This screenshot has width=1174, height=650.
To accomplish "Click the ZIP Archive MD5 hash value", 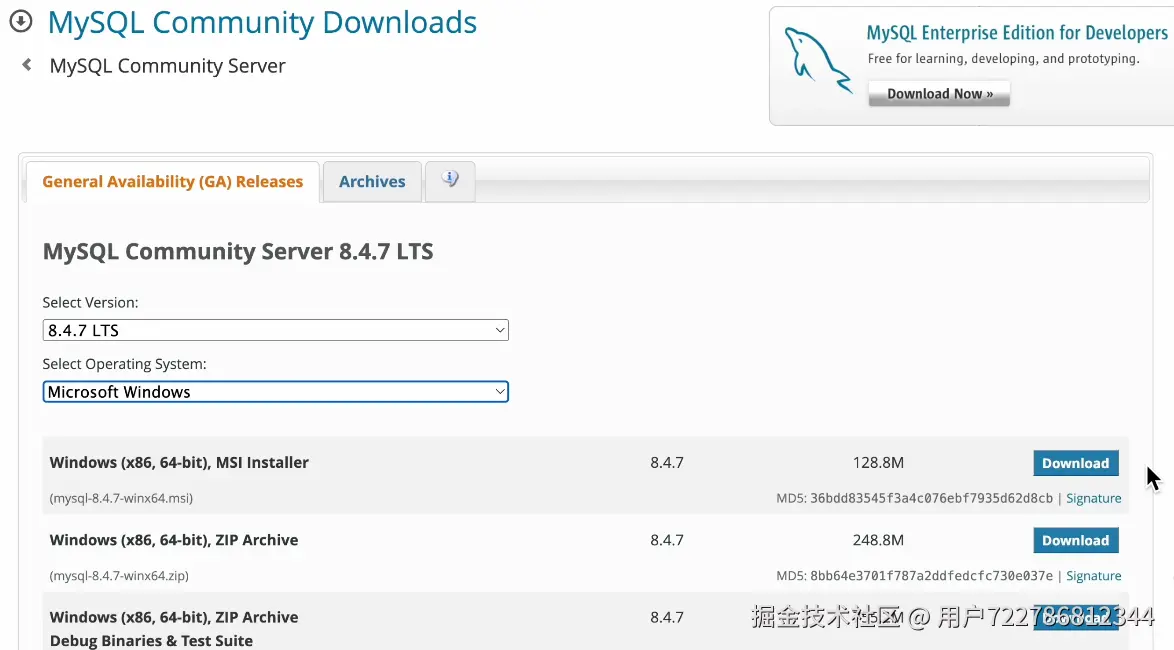I will coord(931,576).
